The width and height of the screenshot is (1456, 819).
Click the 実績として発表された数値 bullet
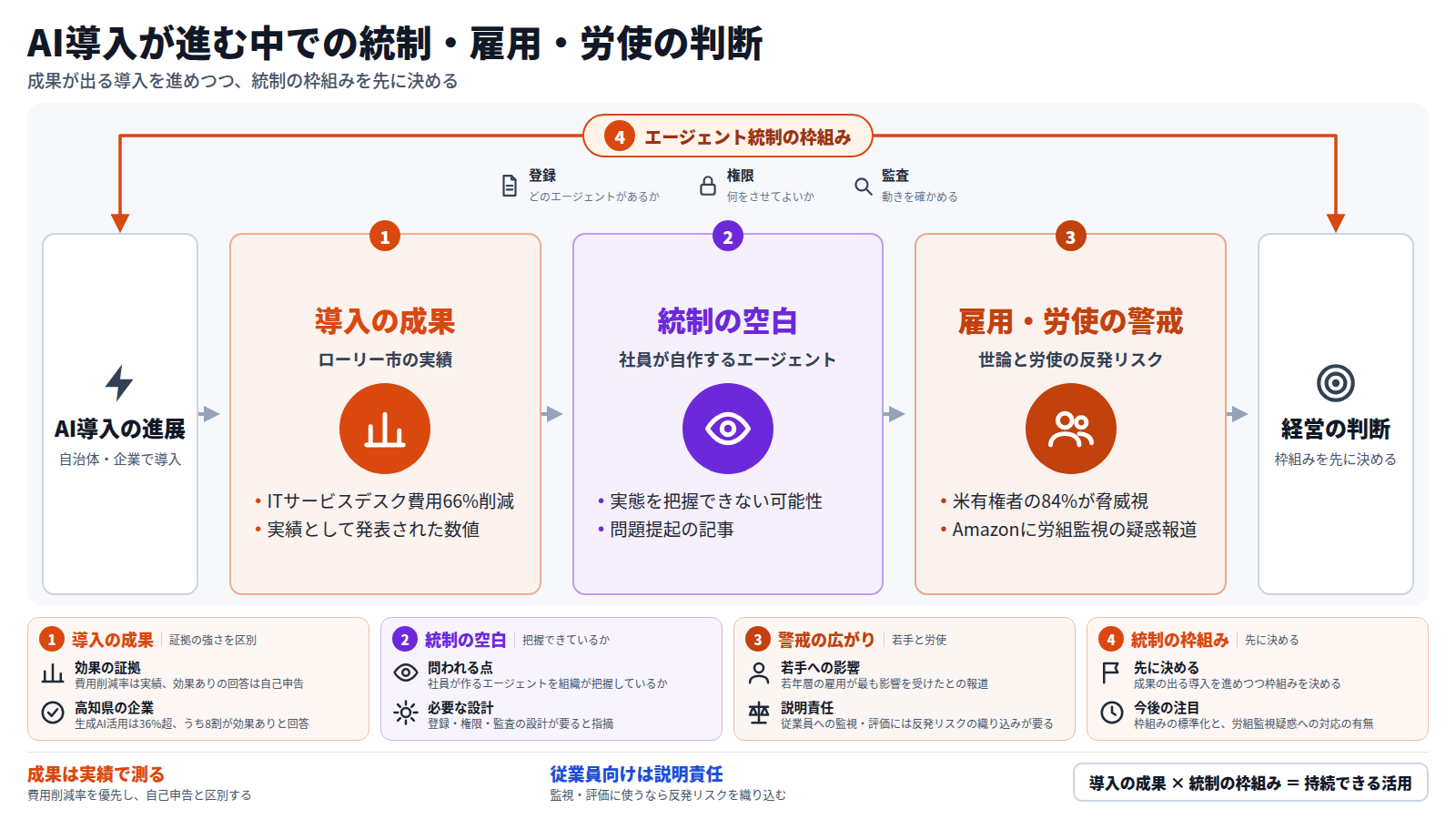coord(373,530)
